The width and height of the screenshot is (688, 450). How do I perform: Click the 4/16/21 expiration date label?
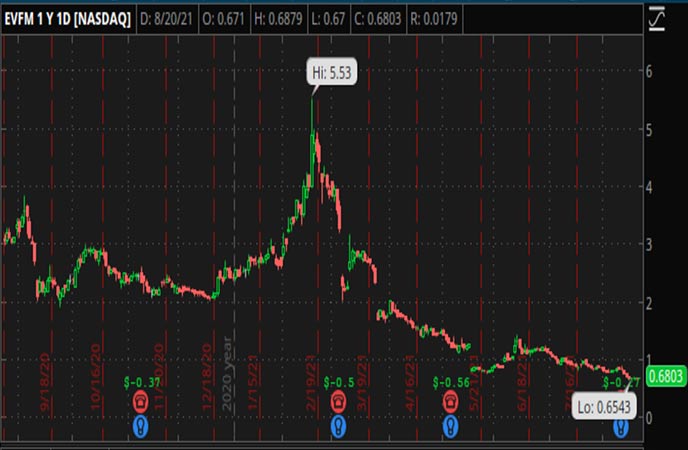410,382
